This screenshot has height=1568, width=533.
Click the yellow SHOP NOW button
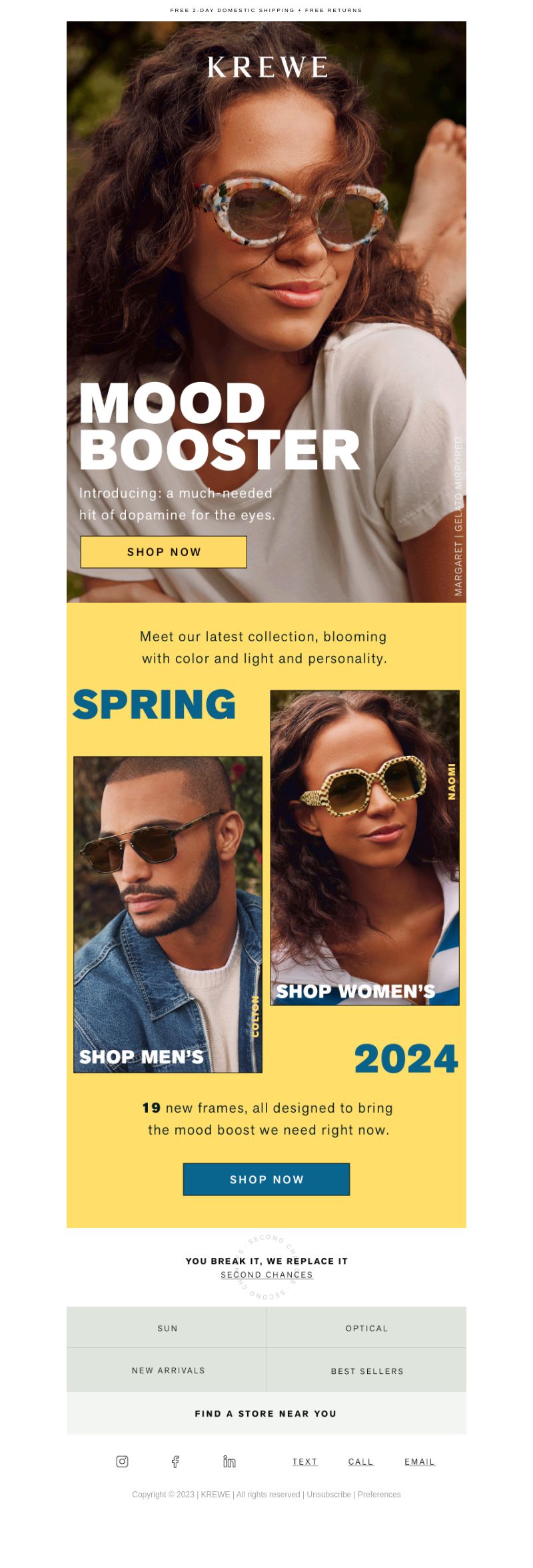[x=164, y=552]
